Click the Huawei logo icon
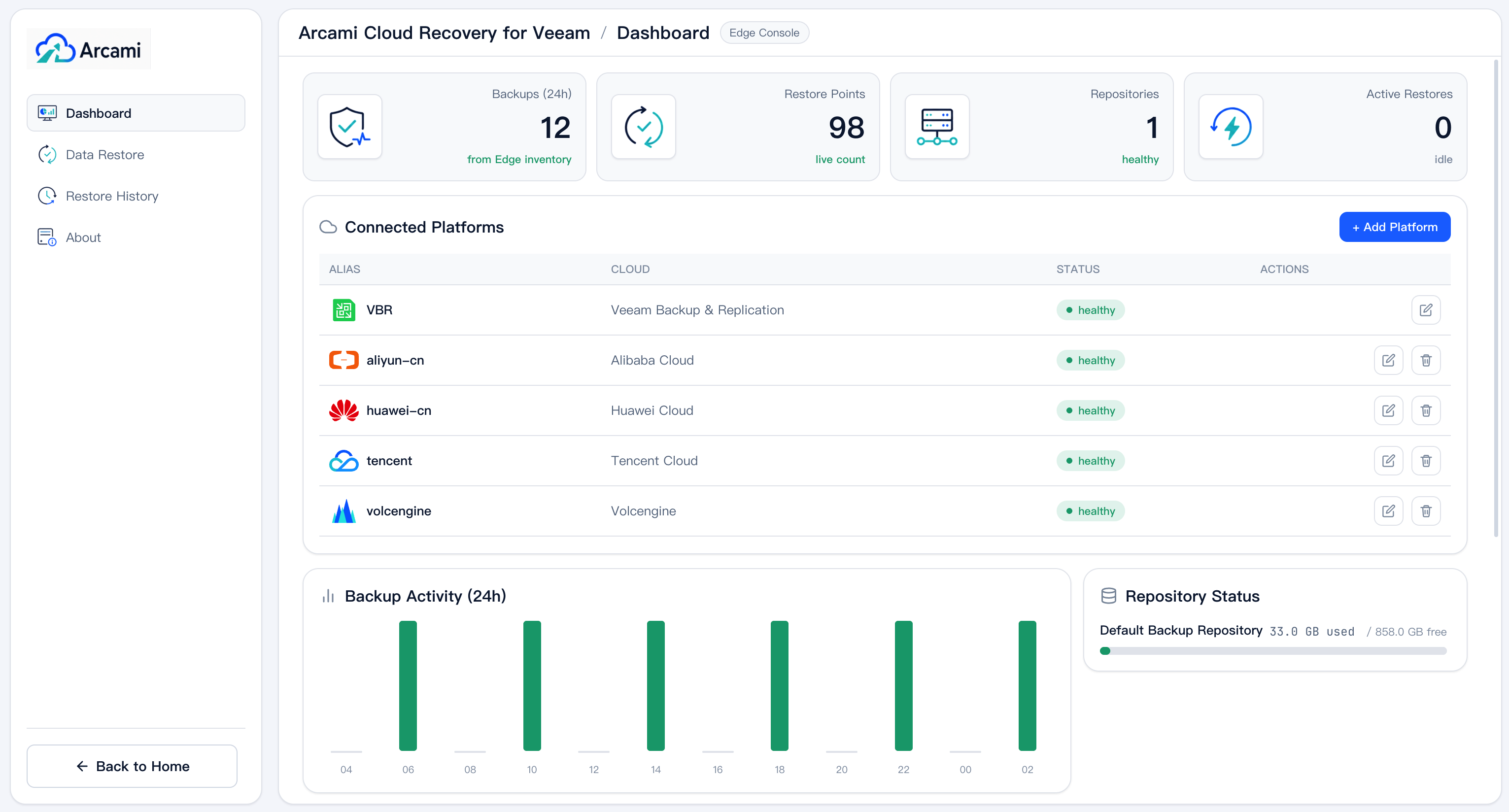This screenshot has width=1509, height=812. 344,411
